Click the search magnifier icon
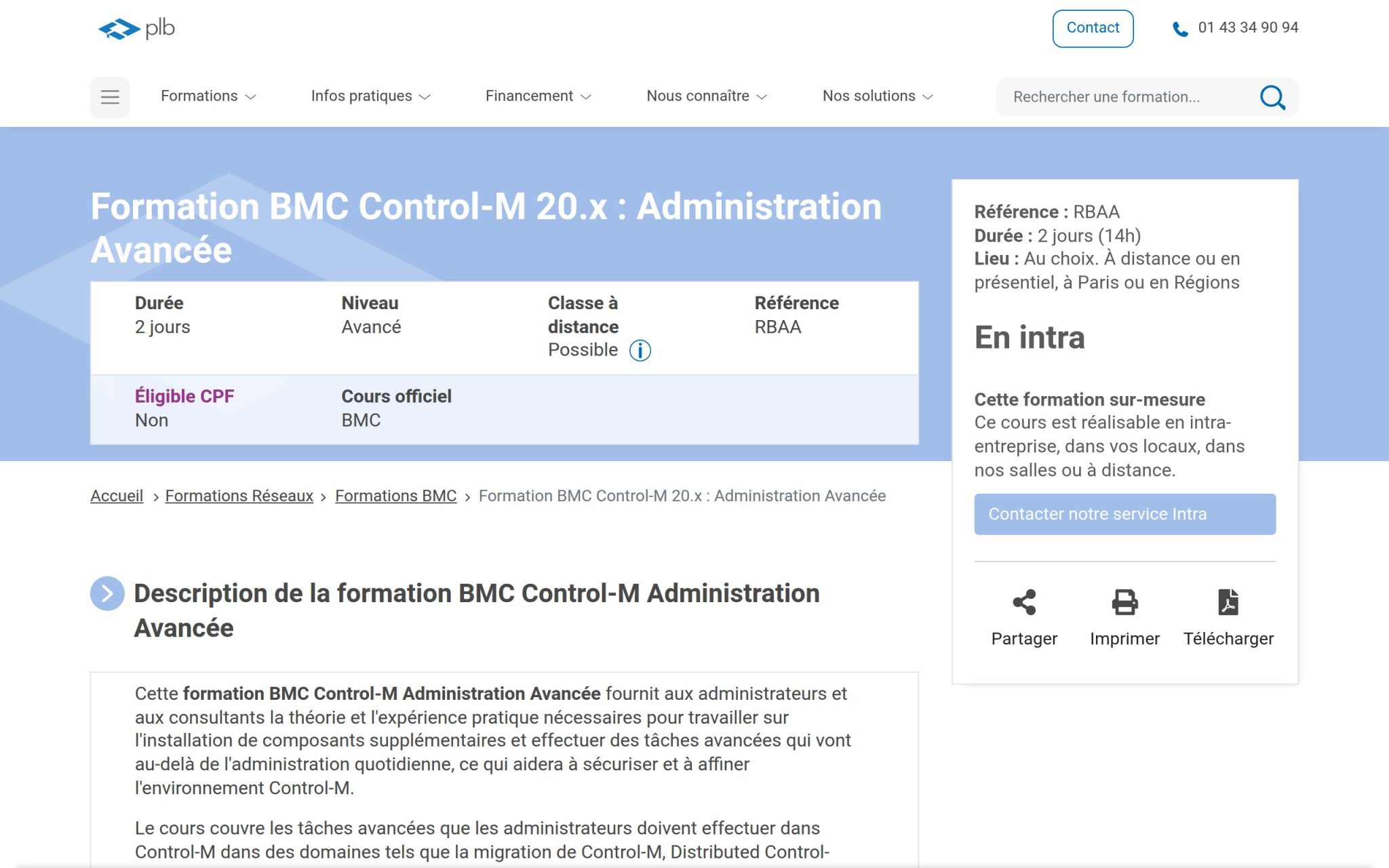This screenshot has height=868, width=1389. point(1272,97)
